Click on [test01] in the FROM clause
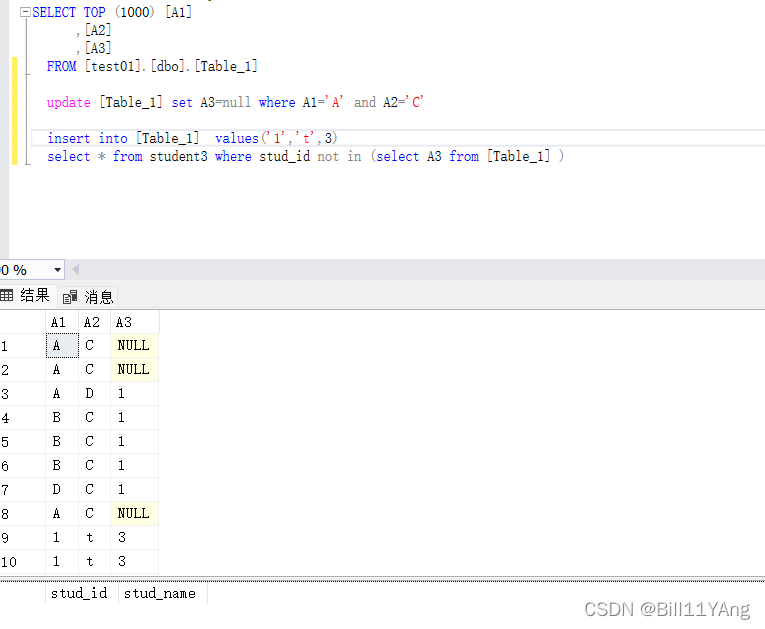 [113, 66]
